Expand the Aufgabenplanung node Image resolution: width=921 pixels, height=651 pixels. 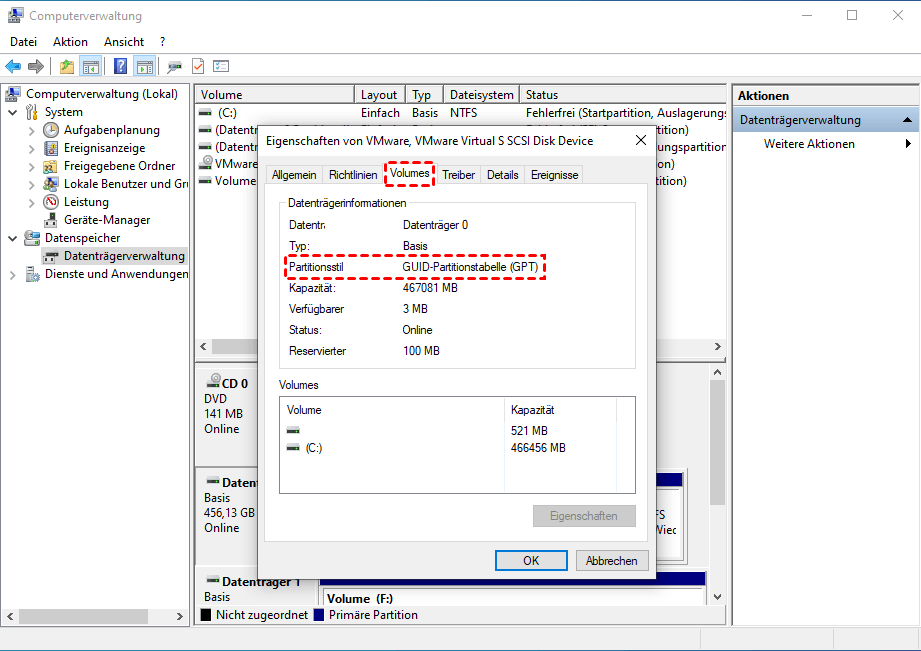coord(32,131)
